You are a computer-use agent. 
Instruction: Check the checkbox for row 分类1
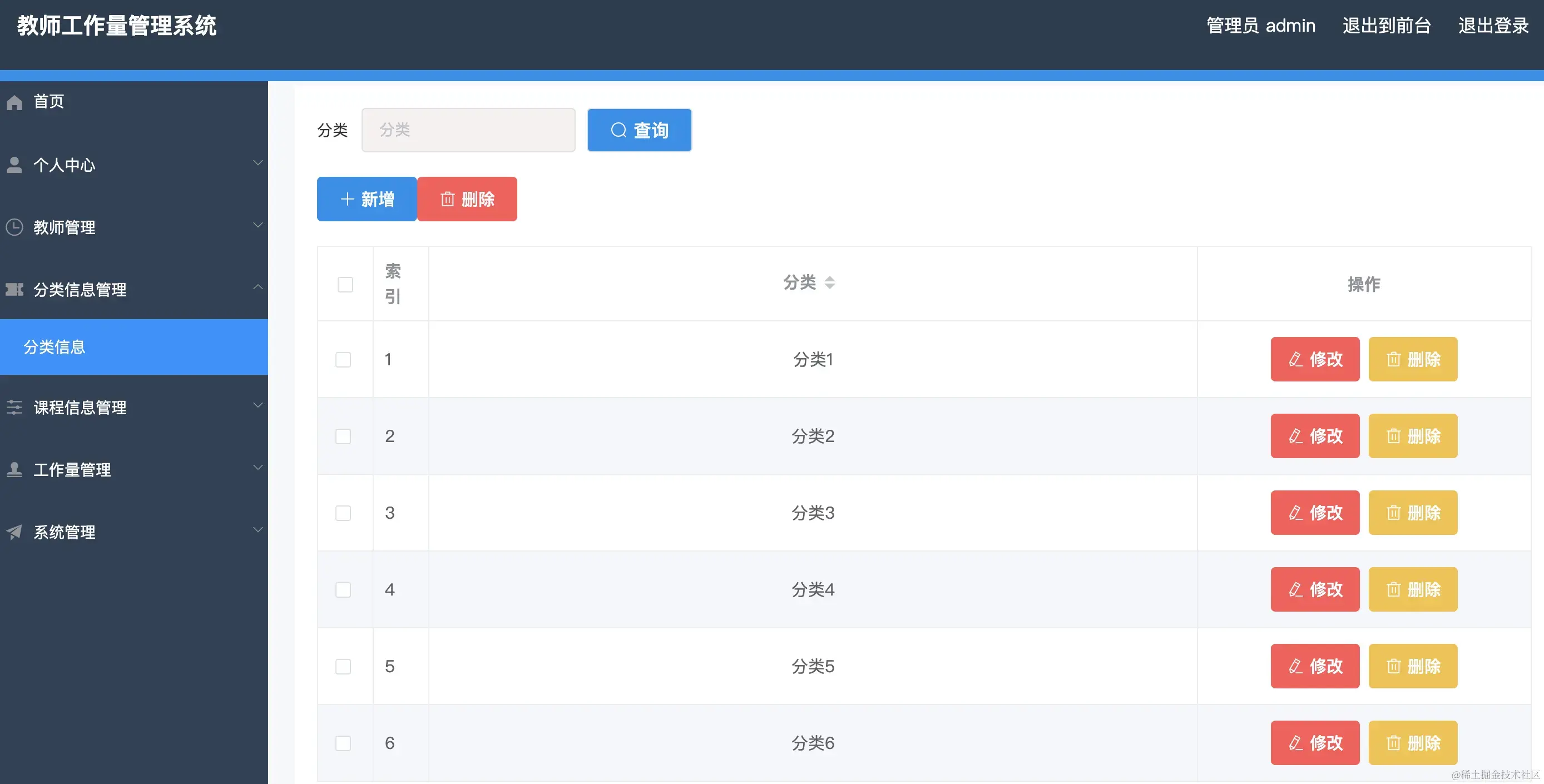point(343,360)
